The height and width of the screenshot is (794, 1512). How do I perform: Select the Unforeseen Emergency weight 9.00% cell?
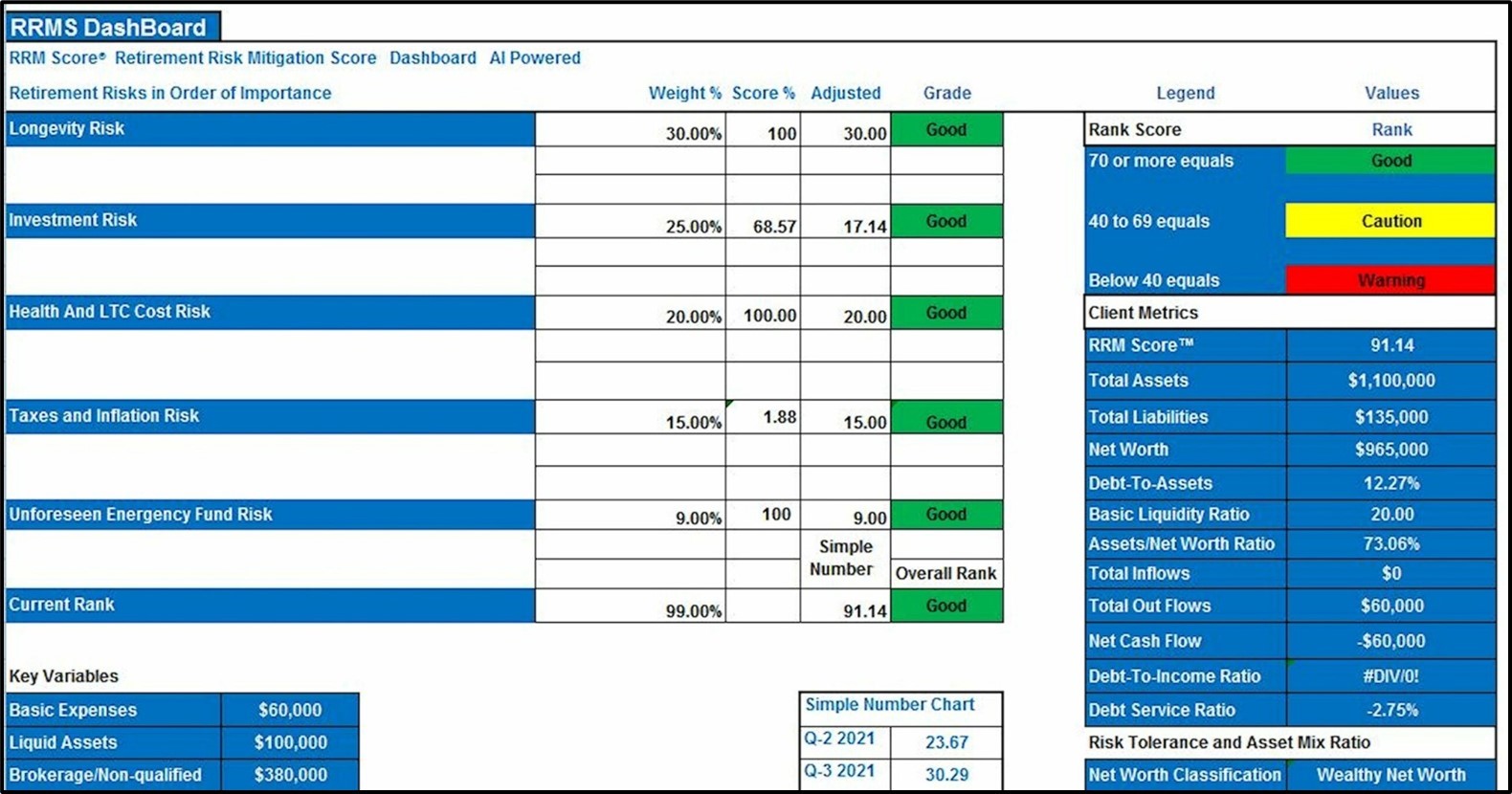point(631,516)
